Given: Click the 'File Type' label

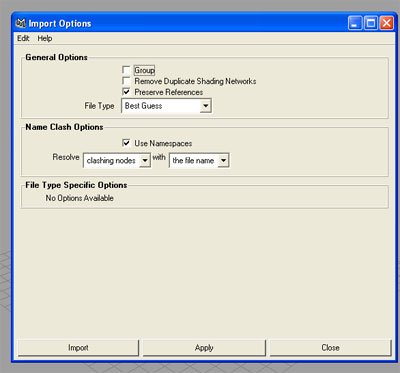Looking at the screenshot, I should click(x=99, y=106).
